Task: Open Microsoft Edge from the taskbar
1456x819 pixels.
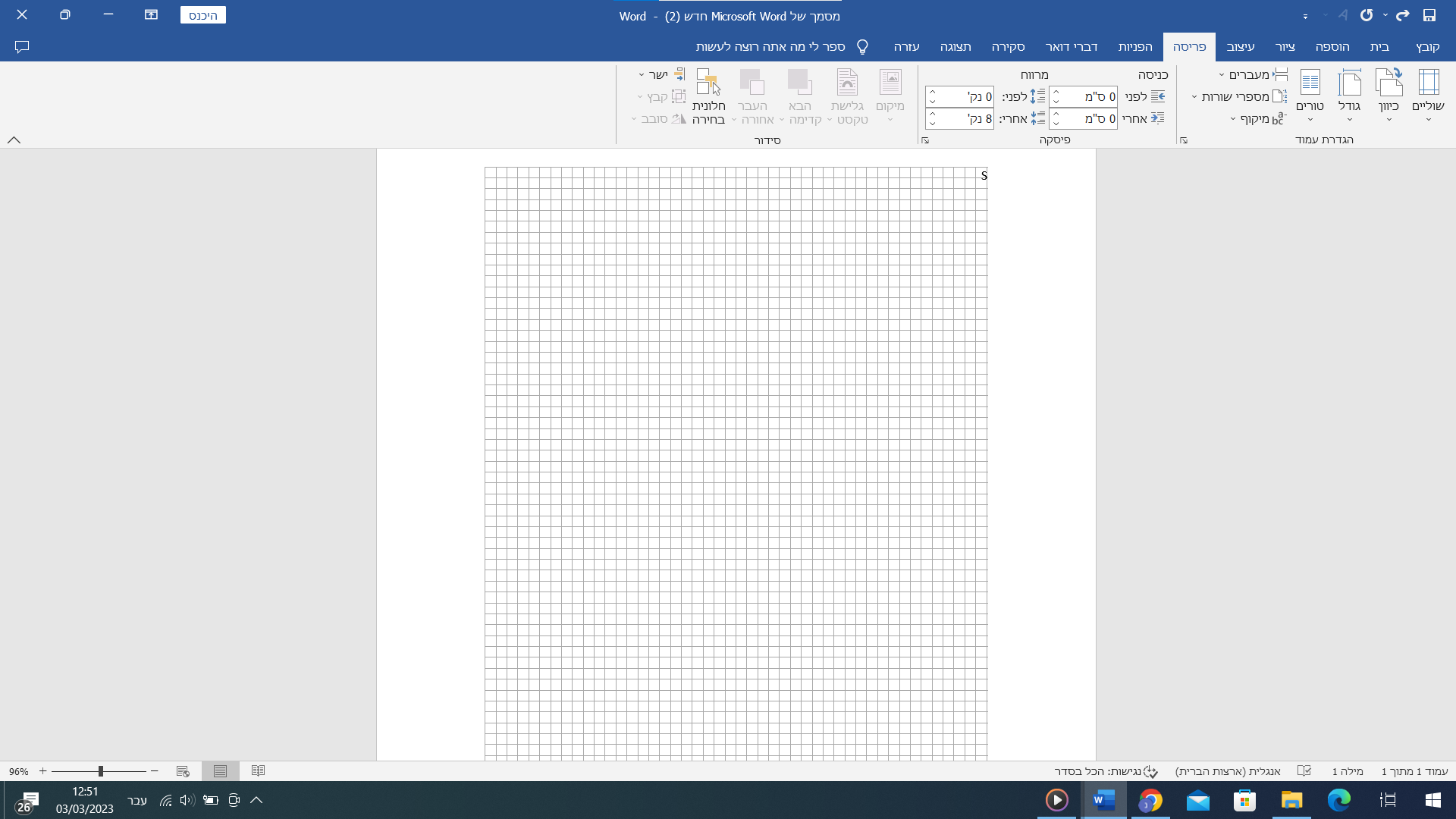Action: 1339,800
